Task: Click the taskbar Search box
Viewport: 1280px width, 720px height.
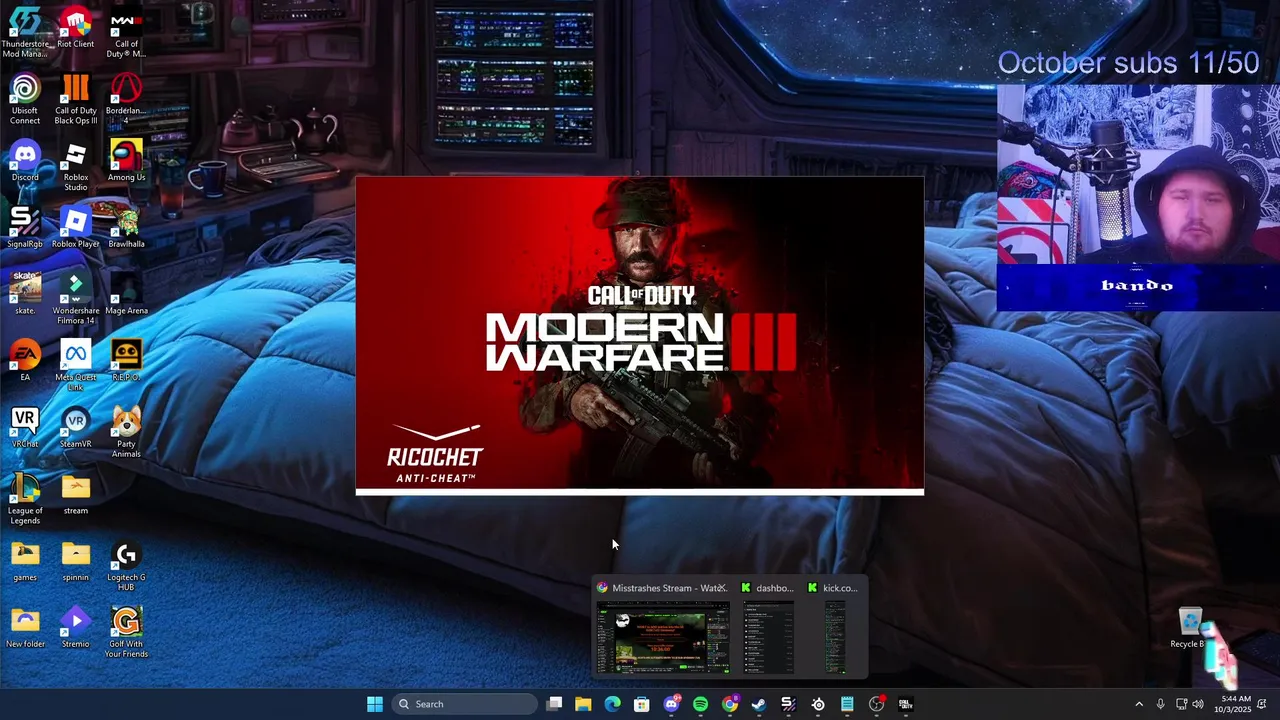Action: [x=464, y=704]
